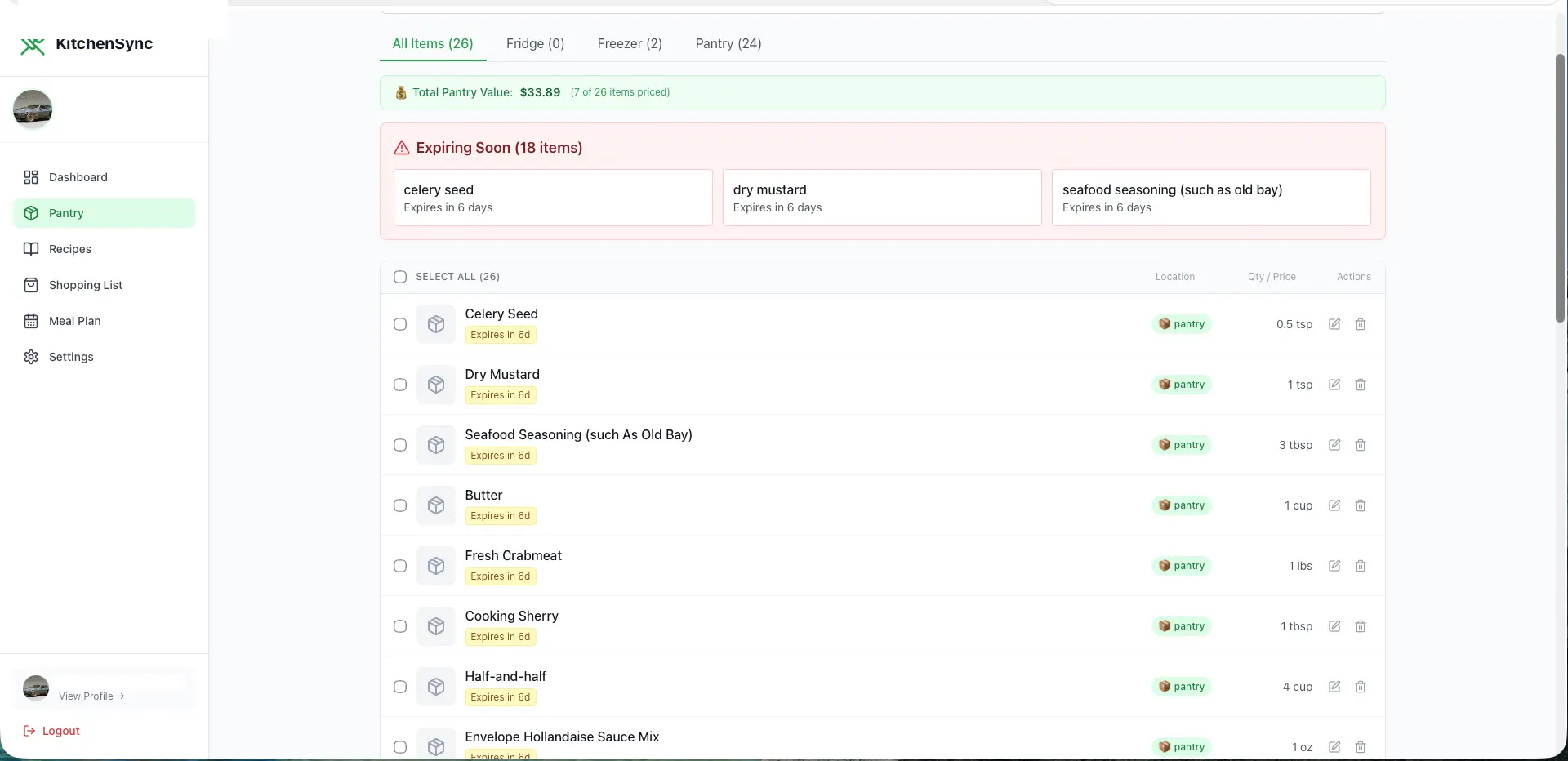Click the small profile avatar near View Profile
The width and height of the screenshot is (1568, 761).
[x=36, y=688]
